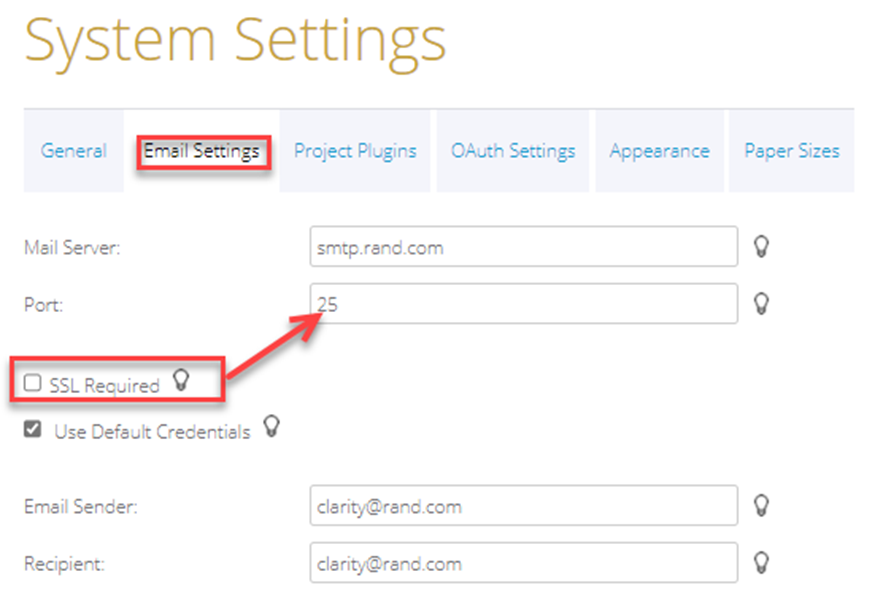This screenshot has height=607, width=875.
Task: Enable the SSL Required checkbox
Action: pos(34,383)
